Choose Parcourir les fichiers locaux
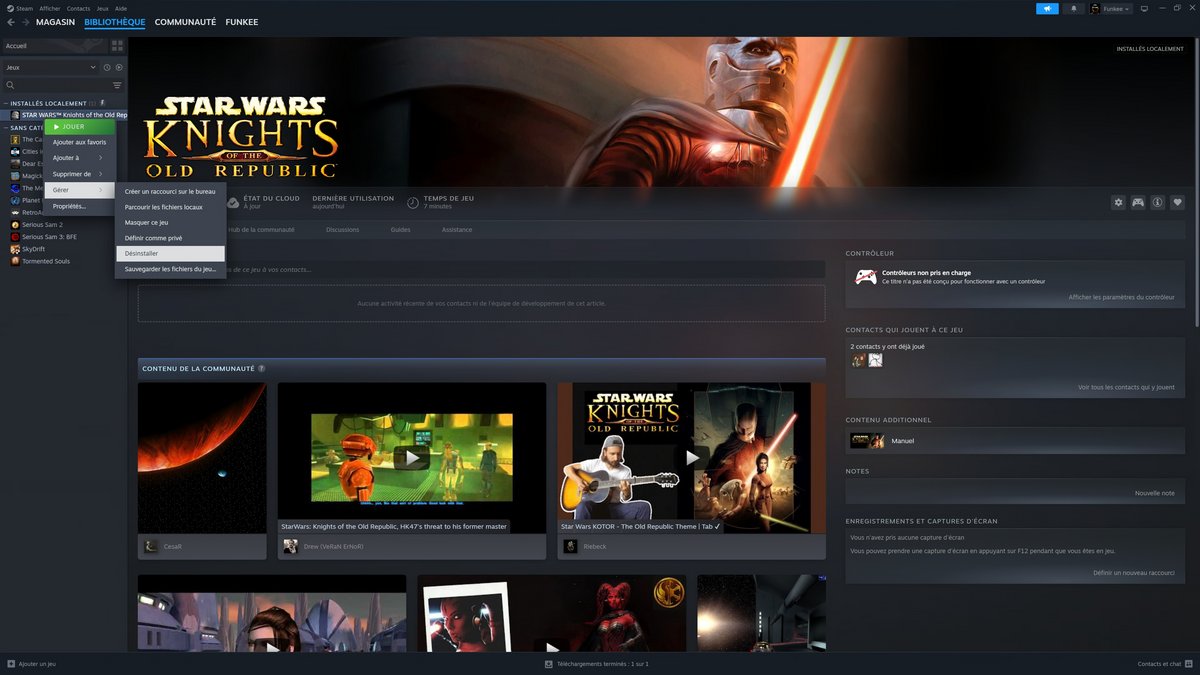 [x=170, y=207]
